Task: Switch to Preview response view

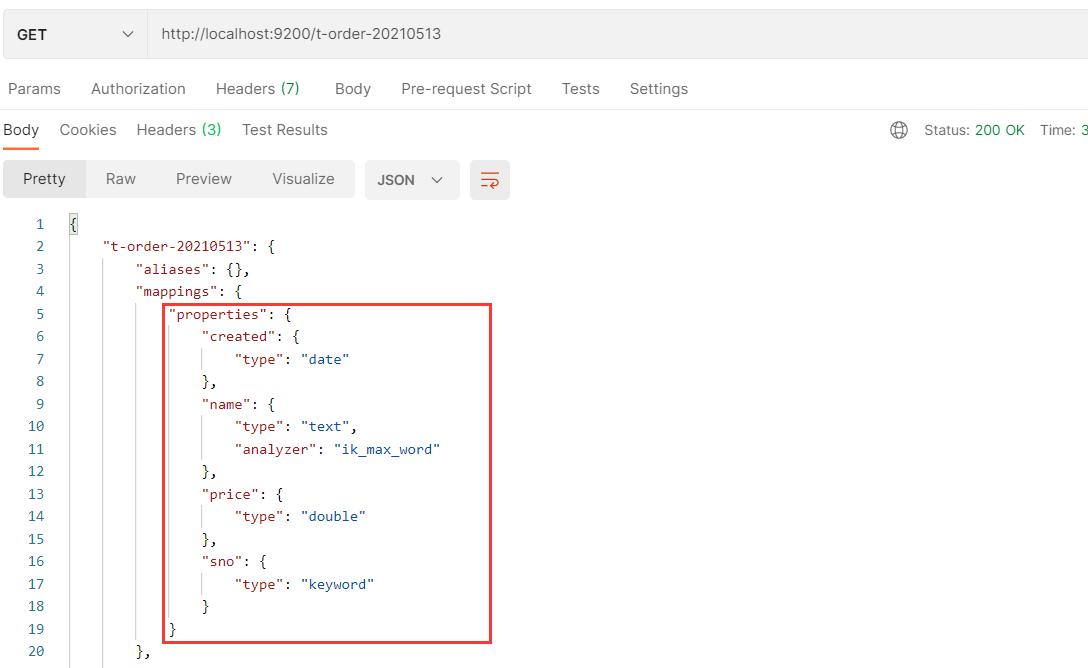Action: pyautogui.click(x=203, y=179)
